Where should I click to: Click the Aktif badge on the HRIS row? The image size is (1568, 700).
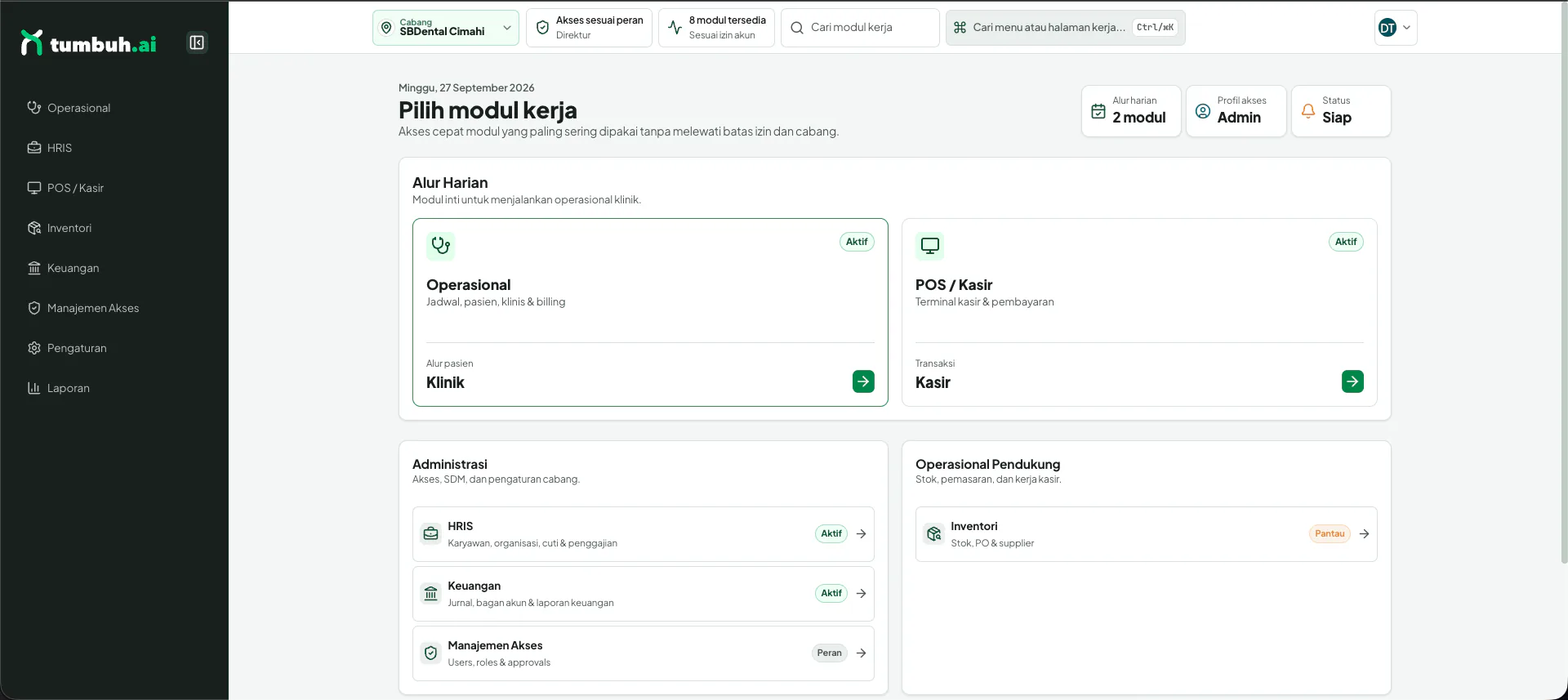pyautogui.click(x=831, y=534)
